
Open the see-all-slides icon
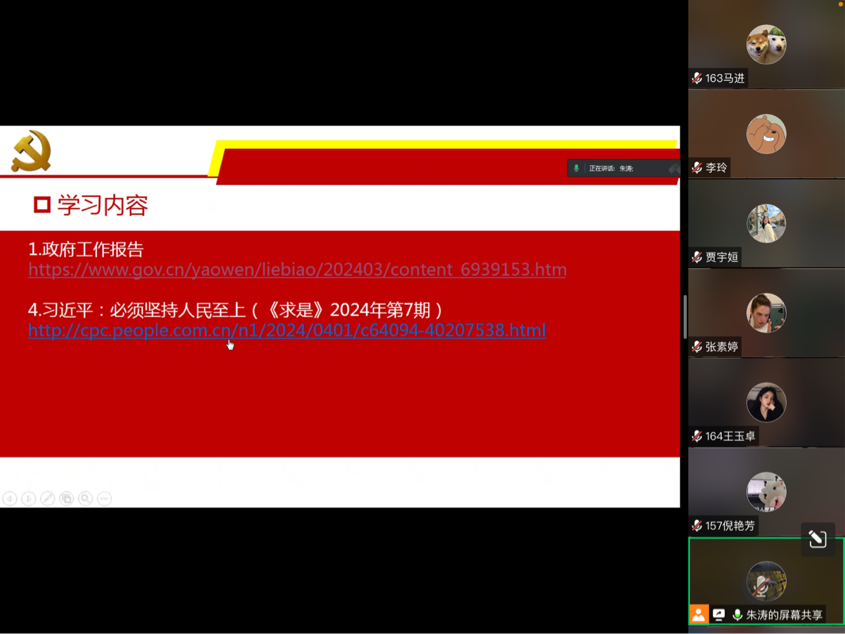point(66,498)
